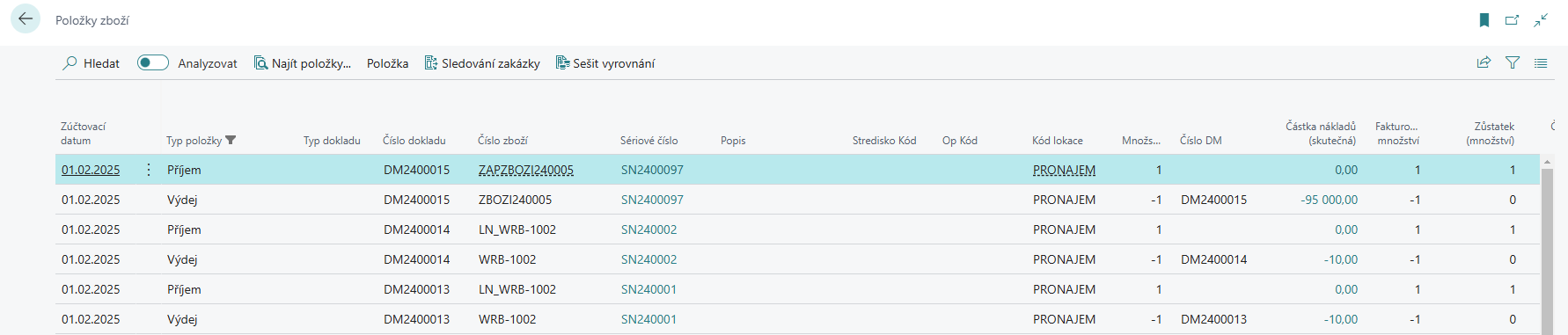The image size is (1568, 335).
Task: Bookmark this page with the bookmark icon
Action: coord(1484,20)
